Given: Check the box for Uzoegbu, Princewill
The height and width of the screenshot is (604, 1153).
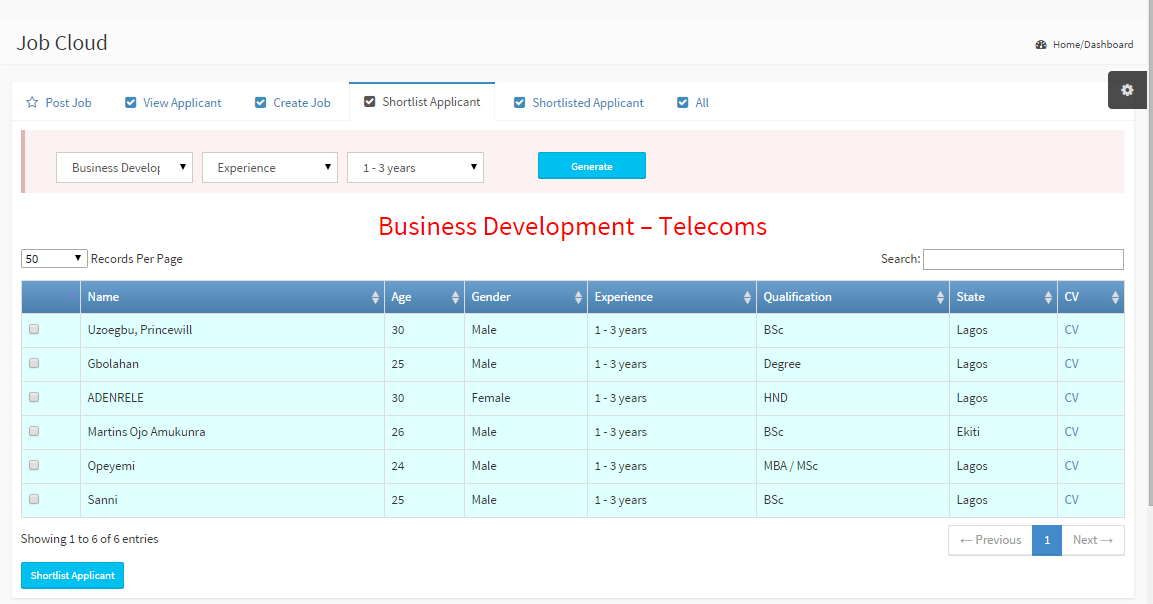Looking at the screenshot, I should (x=34, y=330).
